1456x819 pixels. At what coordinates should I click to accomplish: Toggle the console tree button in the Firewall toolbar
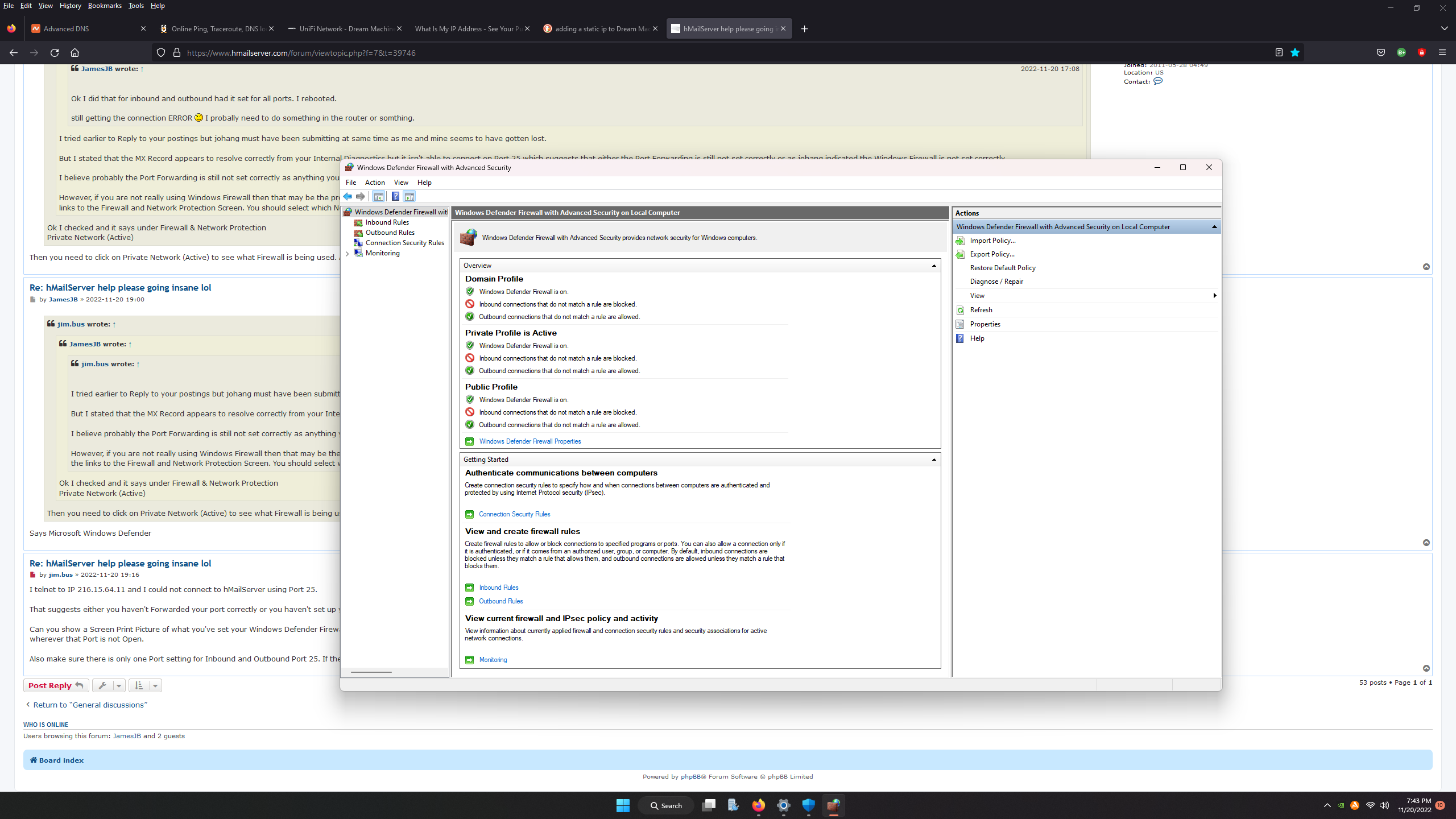click(x=378, y=197)
